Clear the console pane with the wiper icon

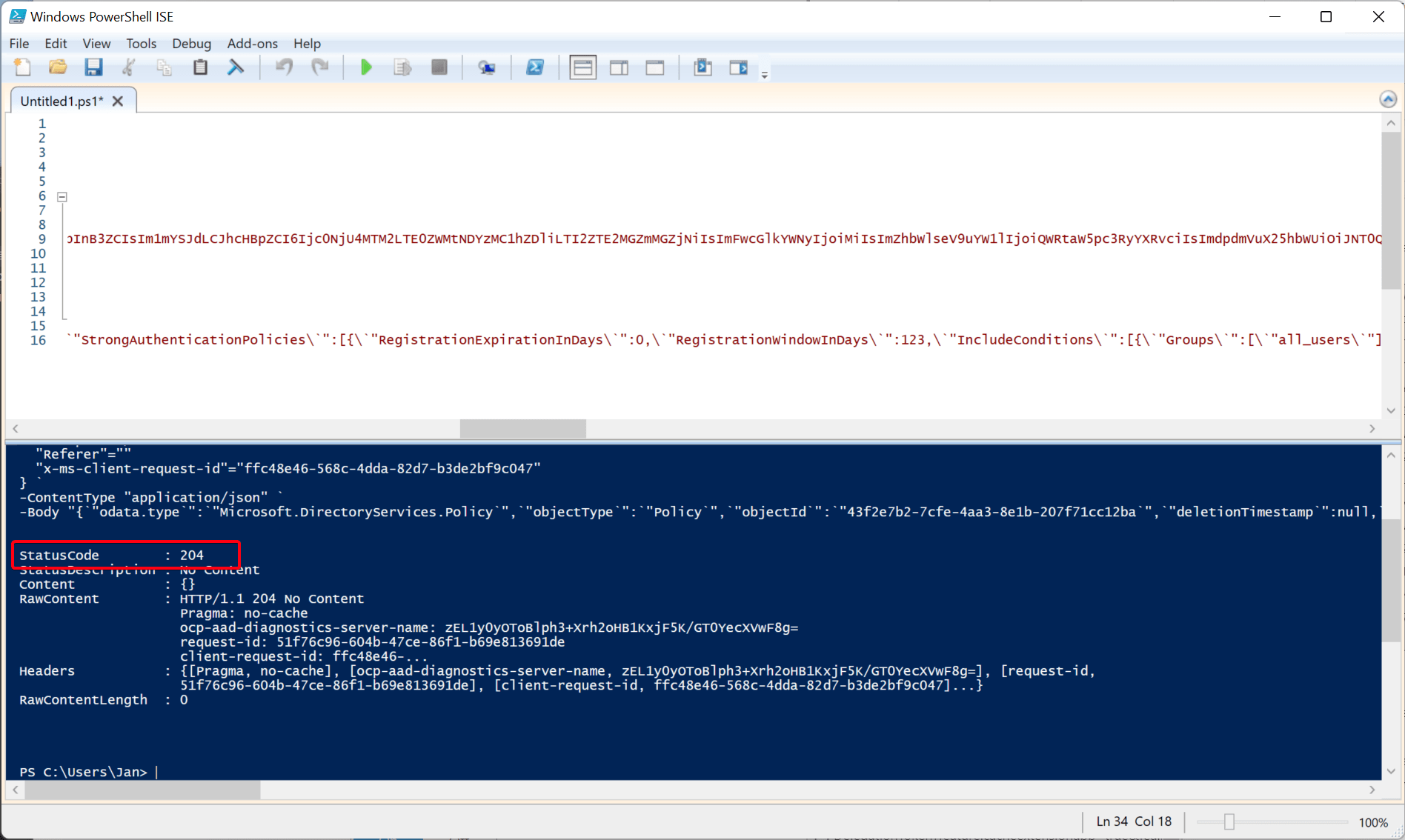pos(236,67)
